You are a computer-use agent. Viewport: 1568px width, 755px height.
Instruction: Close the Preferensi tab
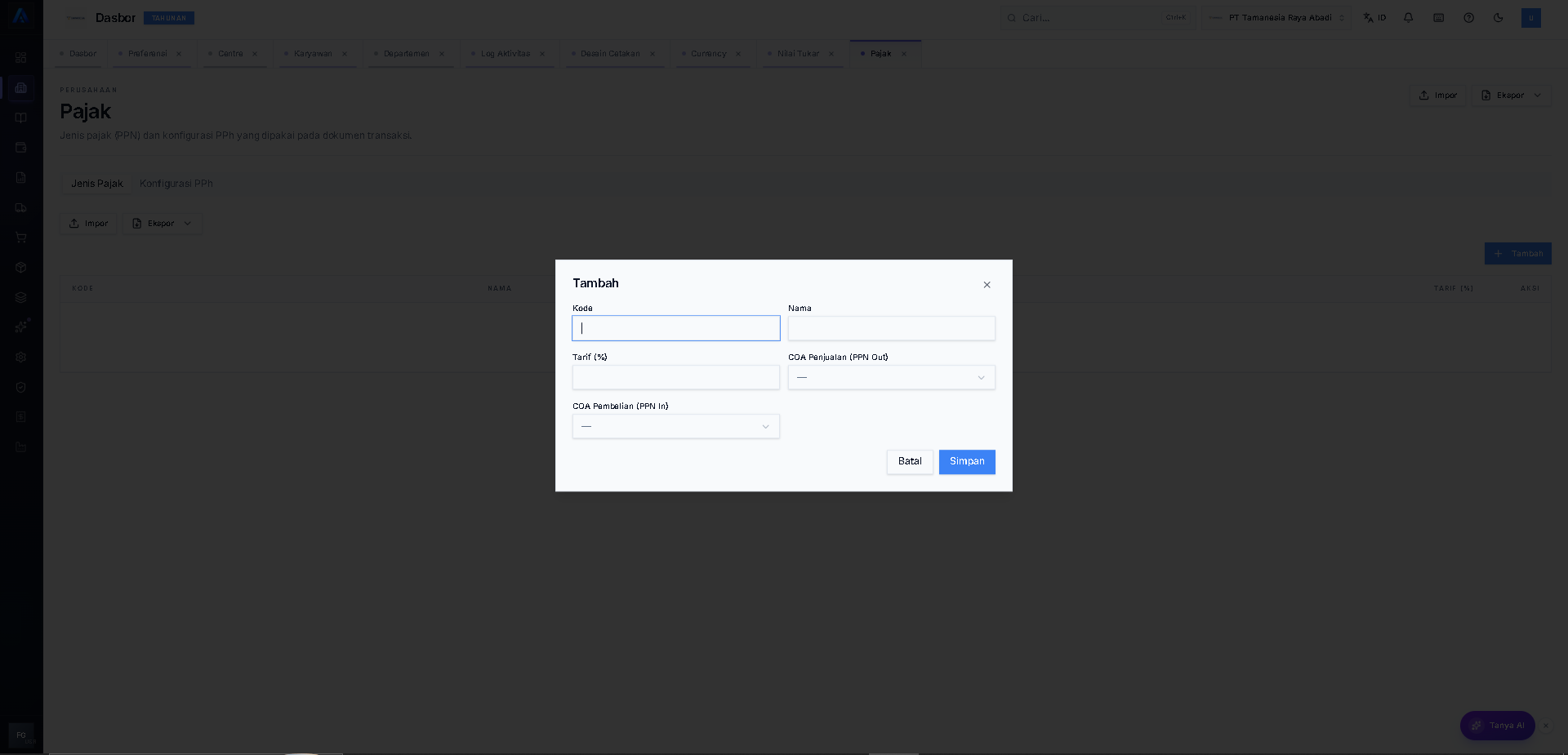(x=179, y=54)
